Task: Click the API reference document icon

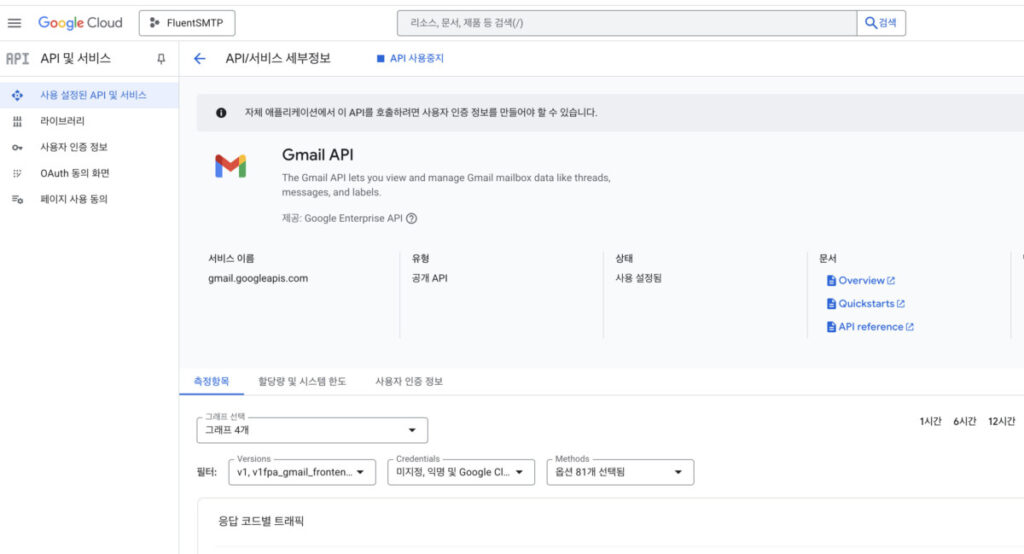Action: (831, 327)
